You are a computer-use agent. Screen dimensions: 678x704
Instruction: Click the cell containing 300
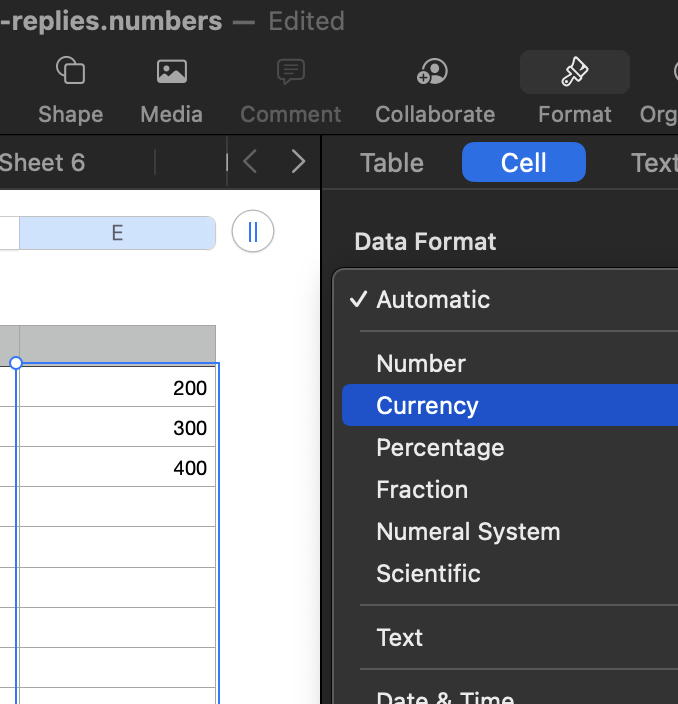click(x=117, y=428)
